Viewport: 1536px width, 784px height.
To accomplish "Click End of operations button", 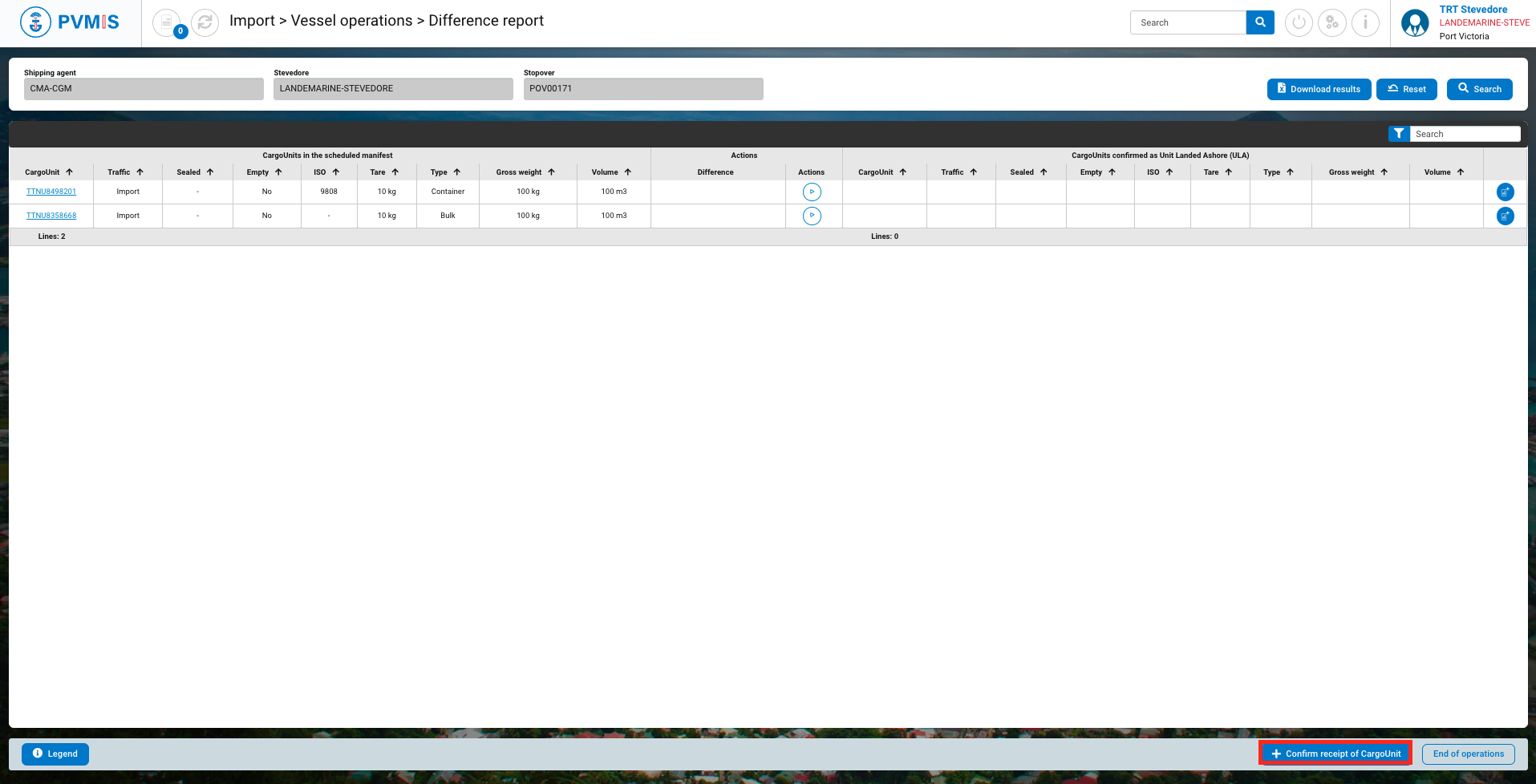I will tap(1468, 754).
